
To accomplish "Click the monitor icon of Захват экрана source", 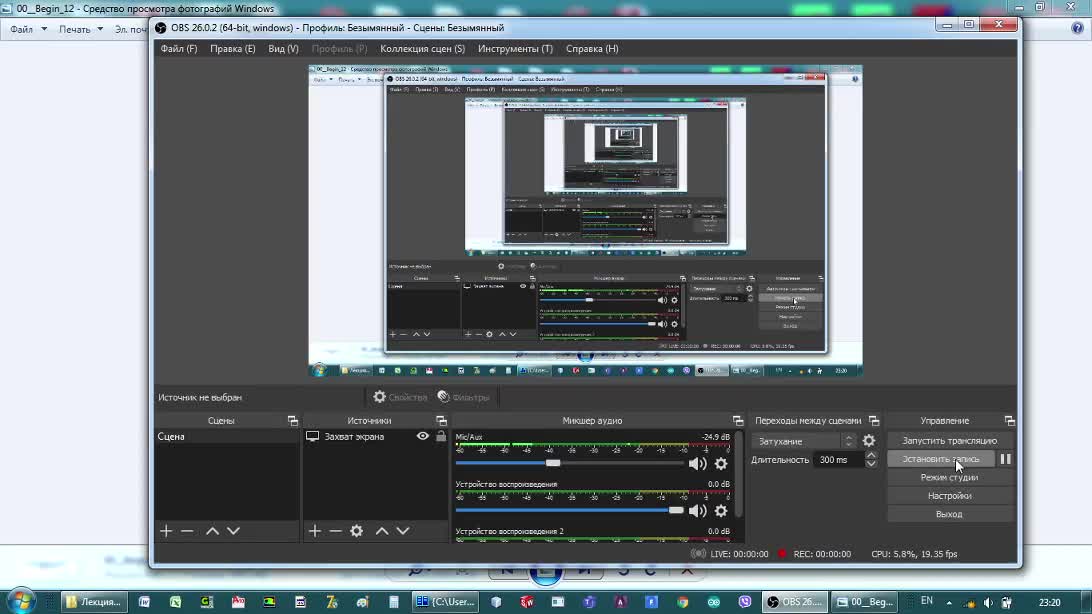I will (x=313, y=436).
